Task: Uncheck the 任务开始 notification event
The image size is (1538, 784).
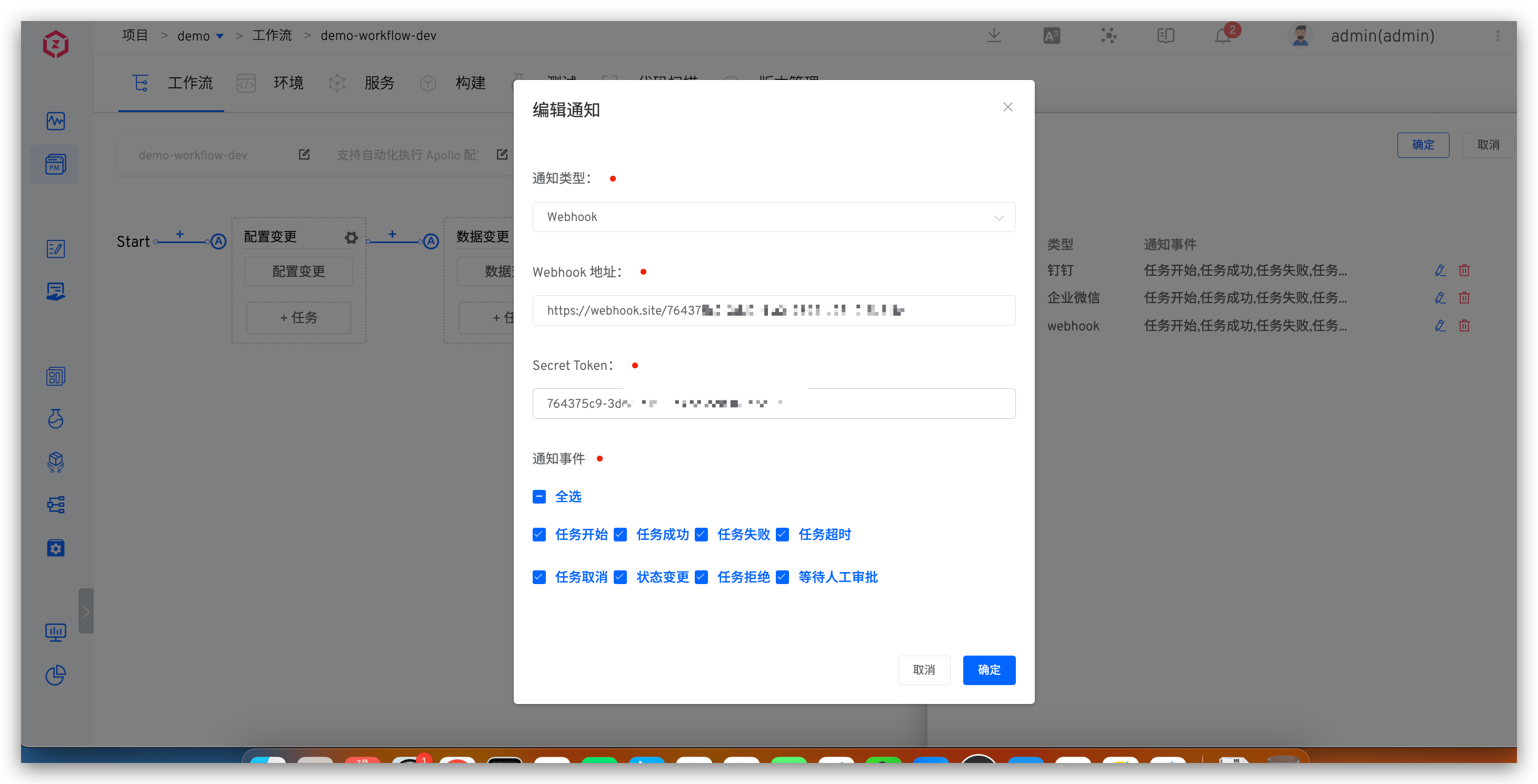Action: pos(539,535)
